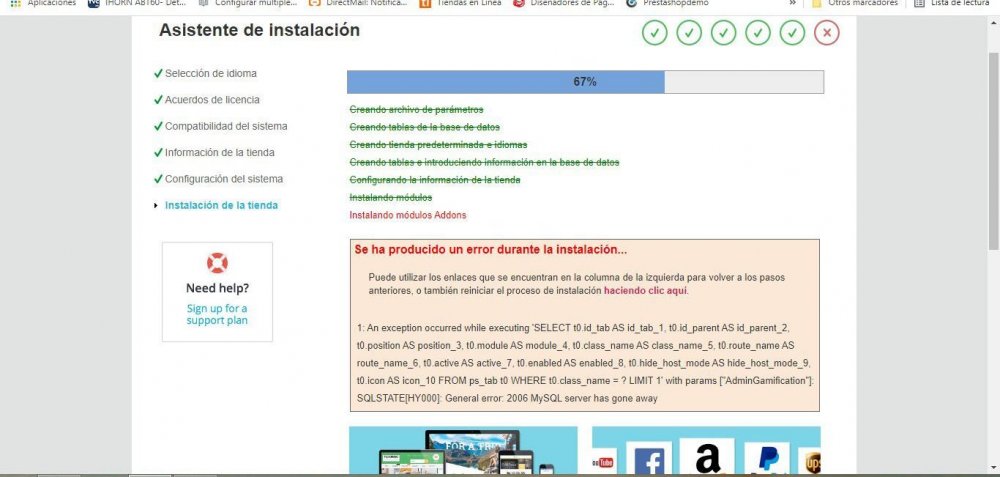Click the first green checkmark step circle

tap(654, 33)
